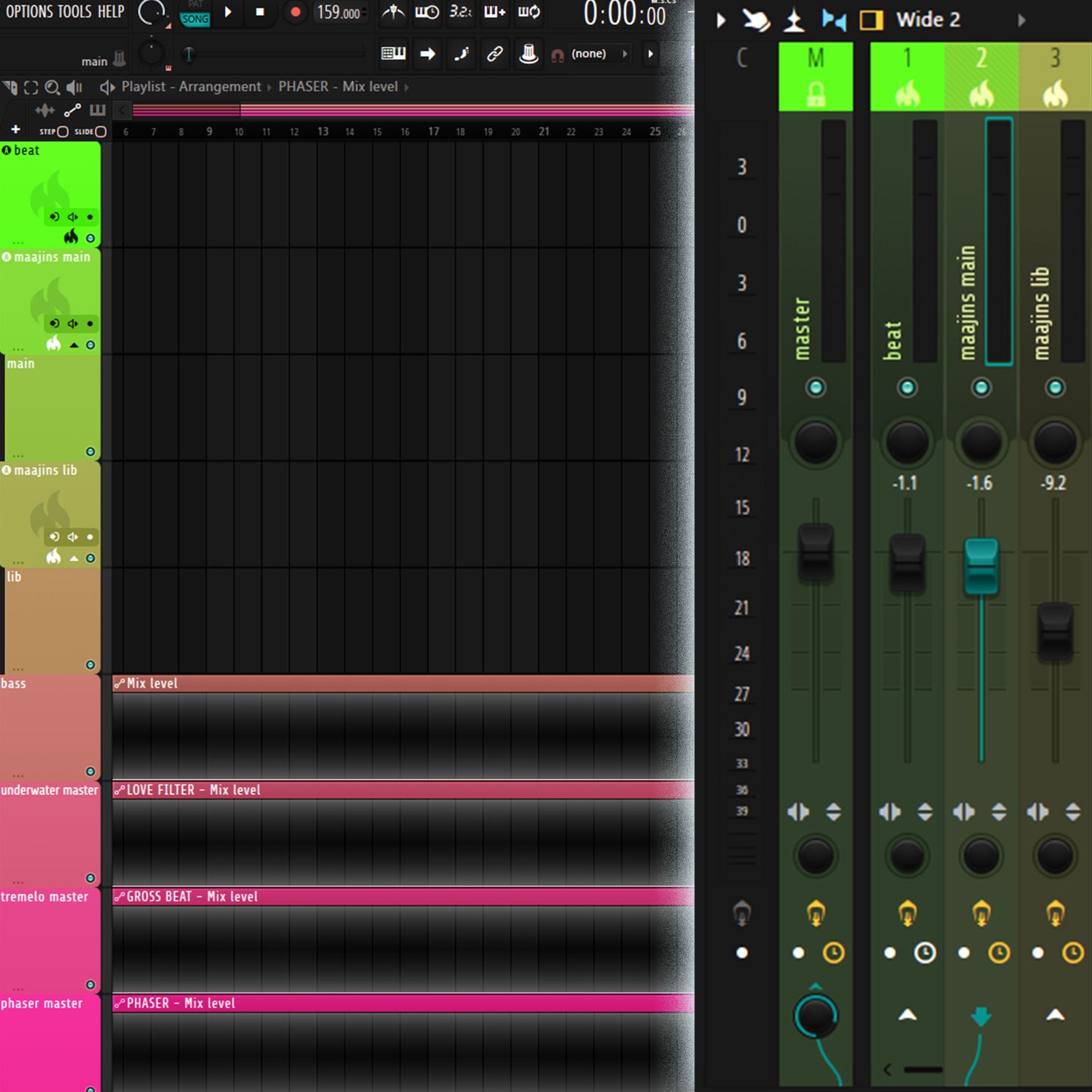Select mixer insert 3 maajins lib header

(1056, 76)
